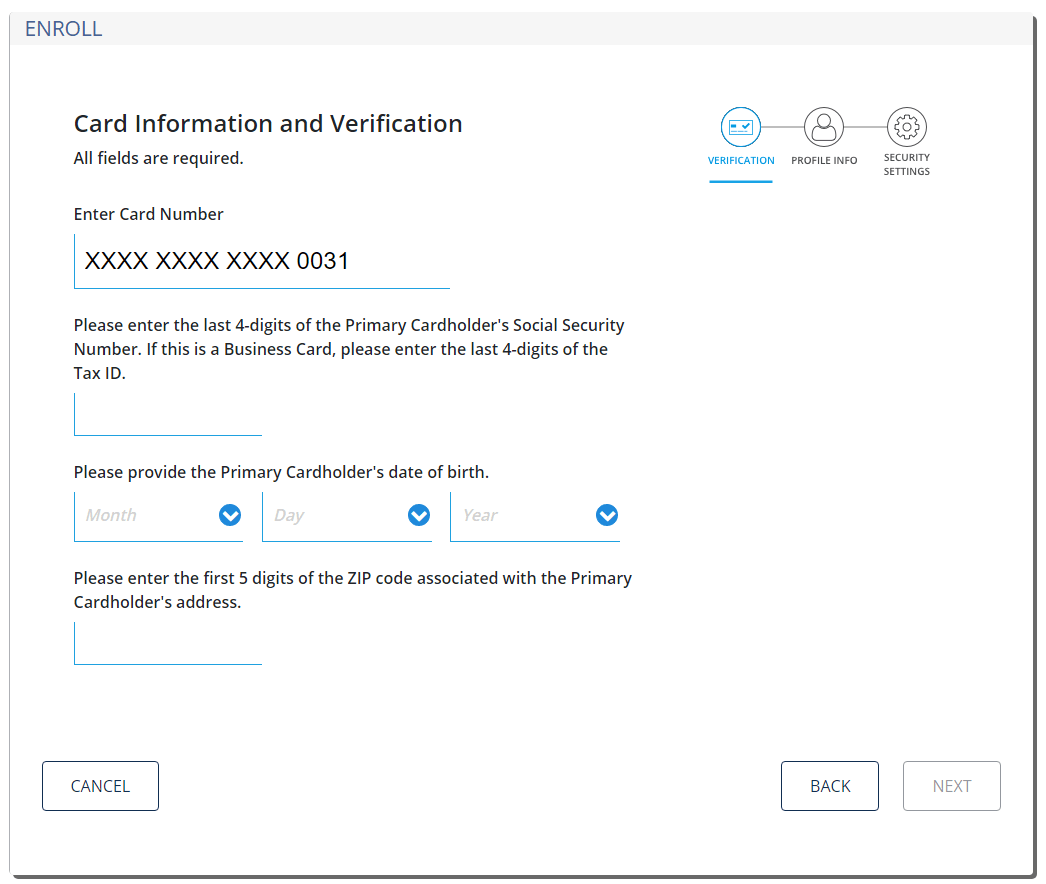Select the SECURITY SETTINGS step label
This screenshot has width=1046, height=884.
[907, 165]
